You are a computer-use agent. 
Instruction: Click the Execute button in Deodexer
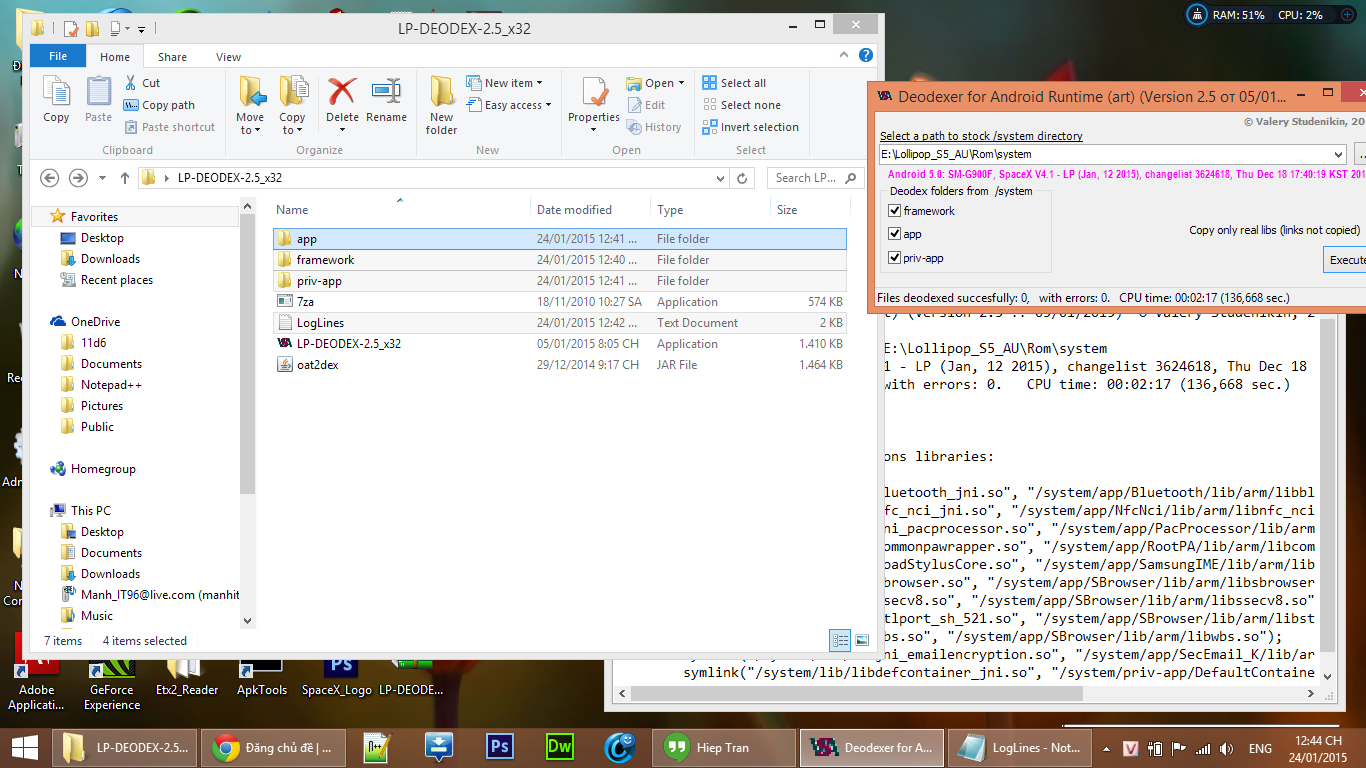tap(1345, 260)
